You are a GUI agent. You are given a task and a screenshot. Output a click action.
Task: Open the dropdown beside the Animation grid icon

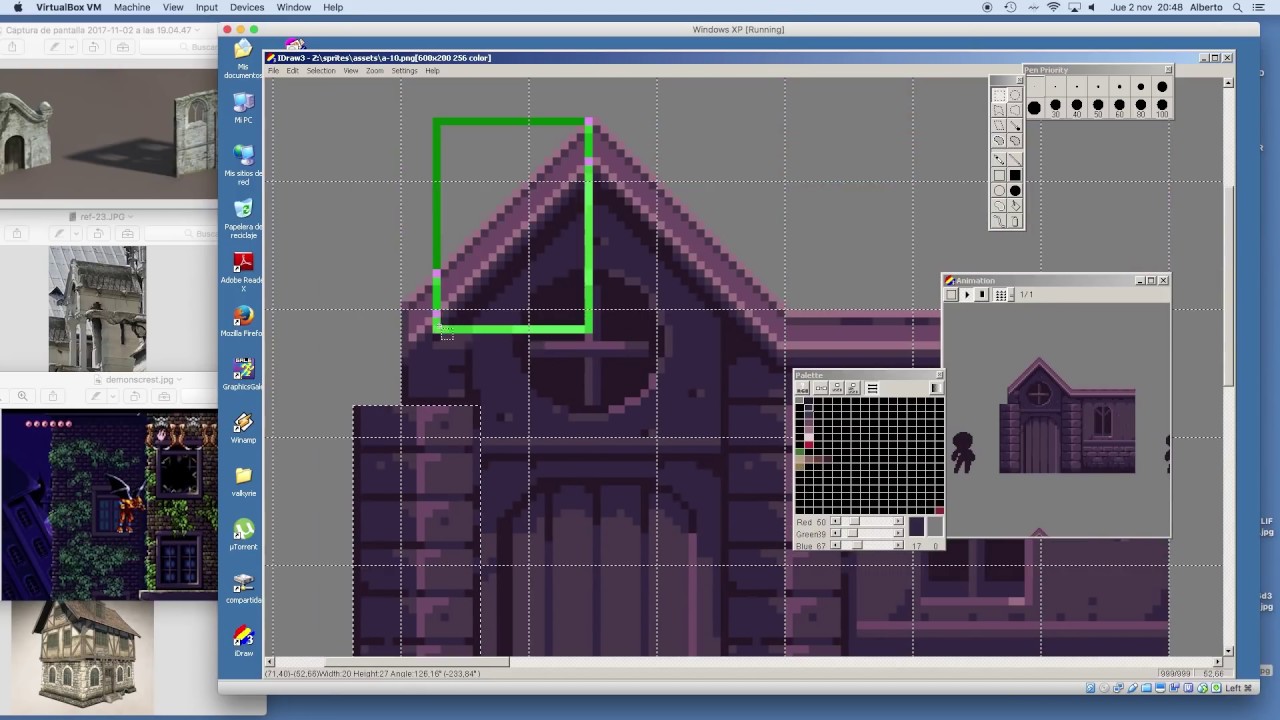click(x=1010, y=294)
